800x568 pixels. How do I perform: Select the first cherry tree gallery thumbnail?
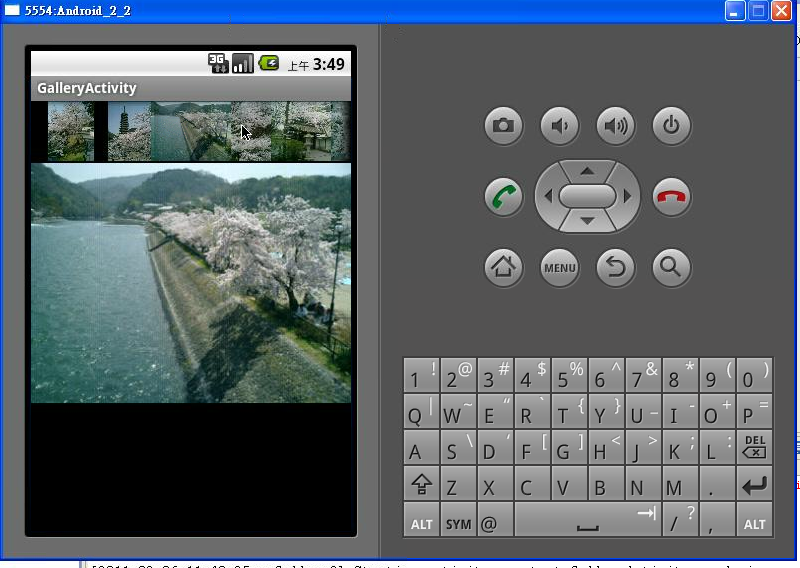pos(71,132)
